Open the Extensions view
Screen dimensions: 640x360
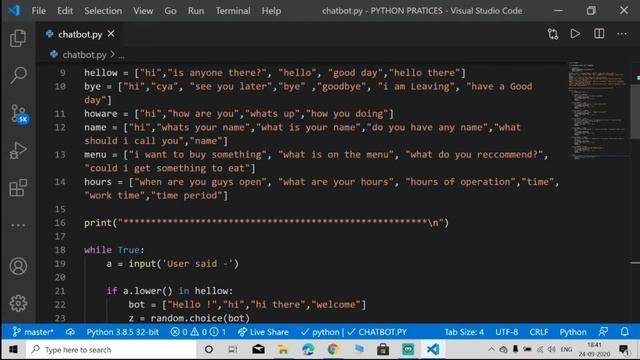(18, 188)
